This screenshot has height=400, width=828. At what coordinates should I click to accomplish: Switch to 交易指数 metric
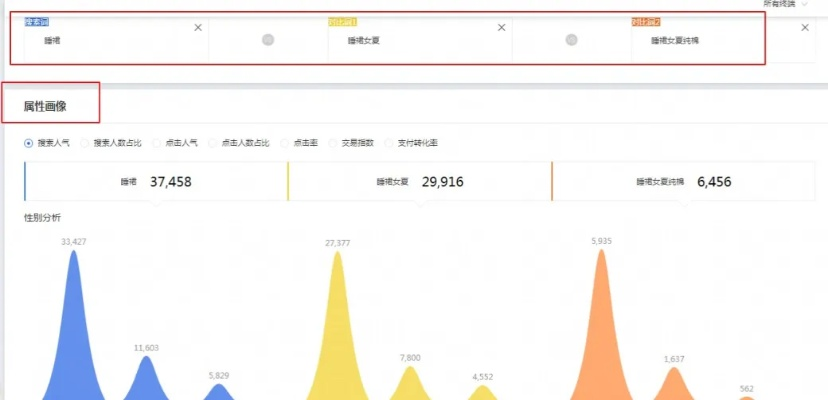pos(333,143)
